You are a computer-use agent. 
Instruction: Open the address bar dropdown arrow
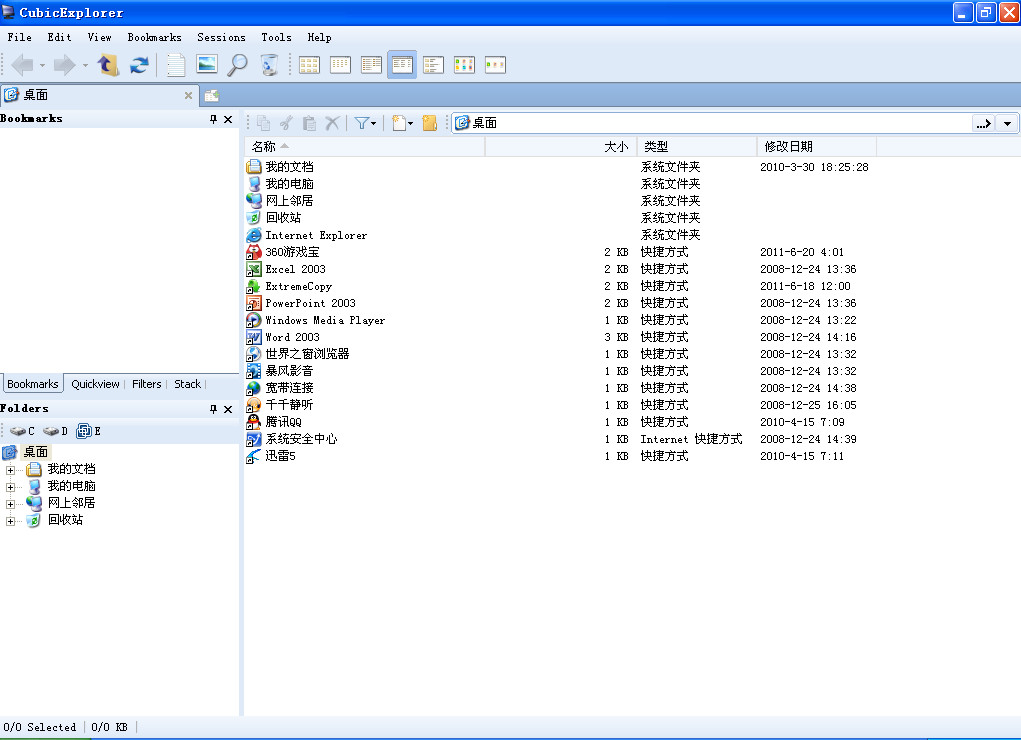(1007, 123)
